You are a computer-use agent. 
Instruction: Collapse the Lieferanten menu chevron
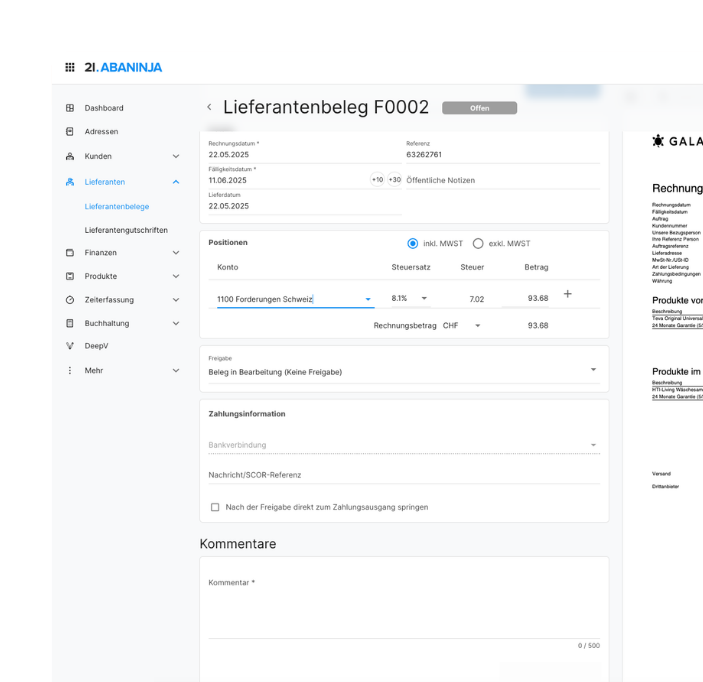pyautogui.click(x=176, y=182)
